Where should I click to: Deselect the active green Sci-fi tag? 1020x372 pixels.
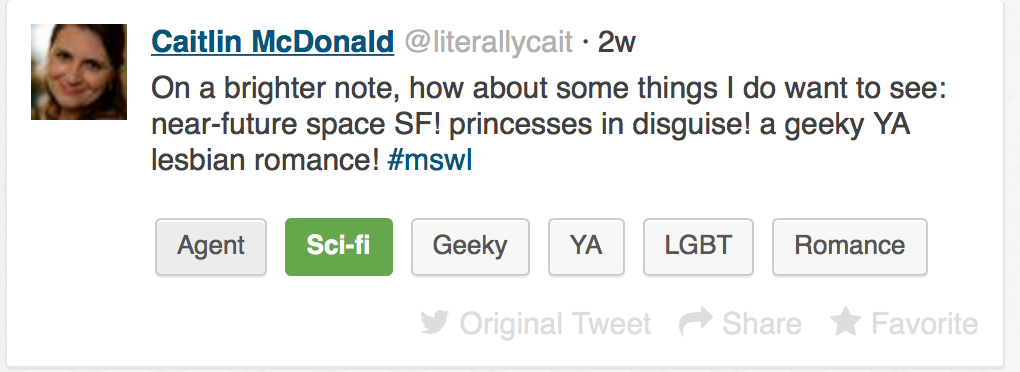(x=339, y=246)
